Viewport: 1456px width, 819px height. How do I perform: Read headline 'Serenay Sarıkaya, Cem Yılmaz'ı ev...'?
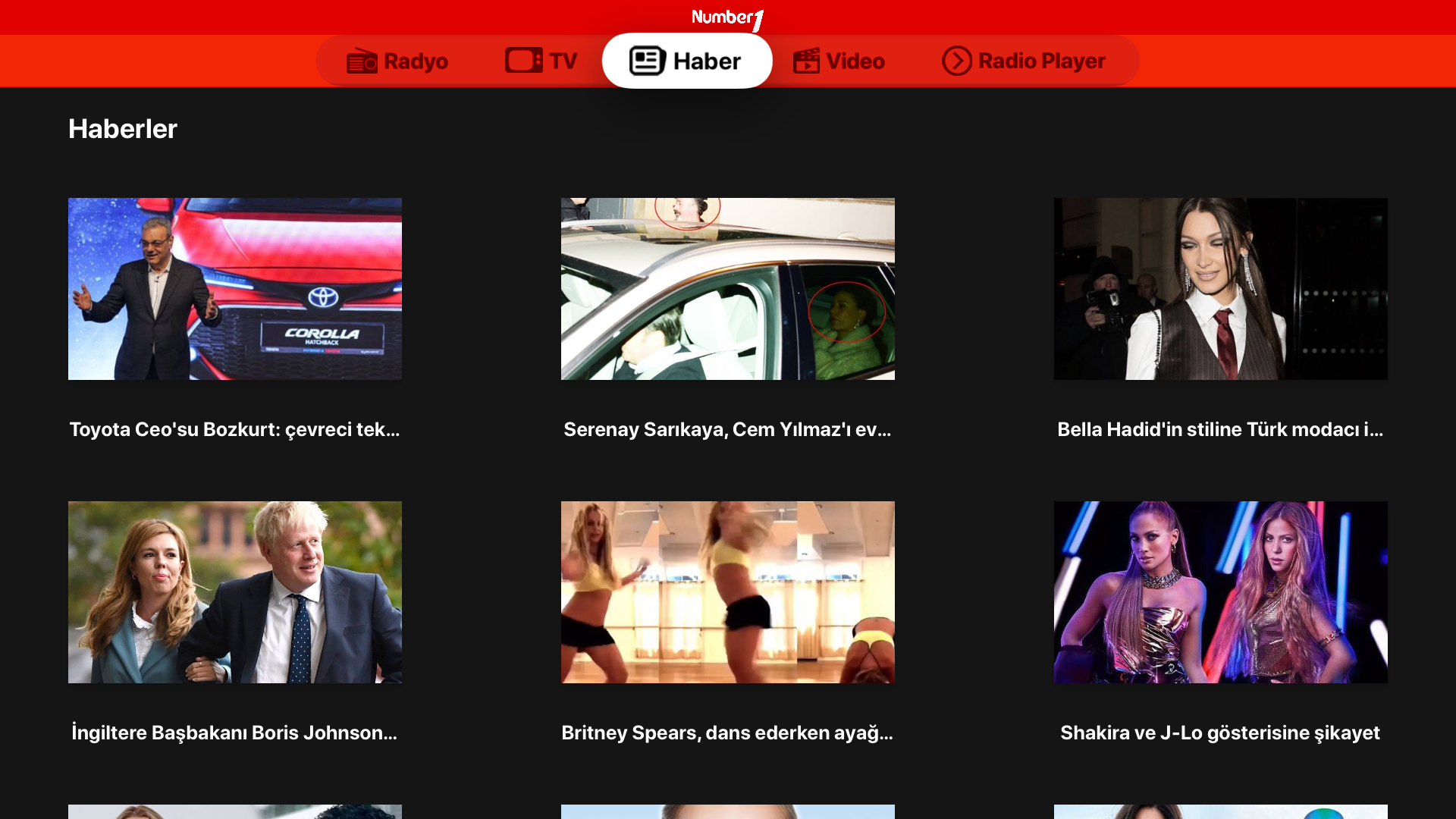click(x=727, y=430)
